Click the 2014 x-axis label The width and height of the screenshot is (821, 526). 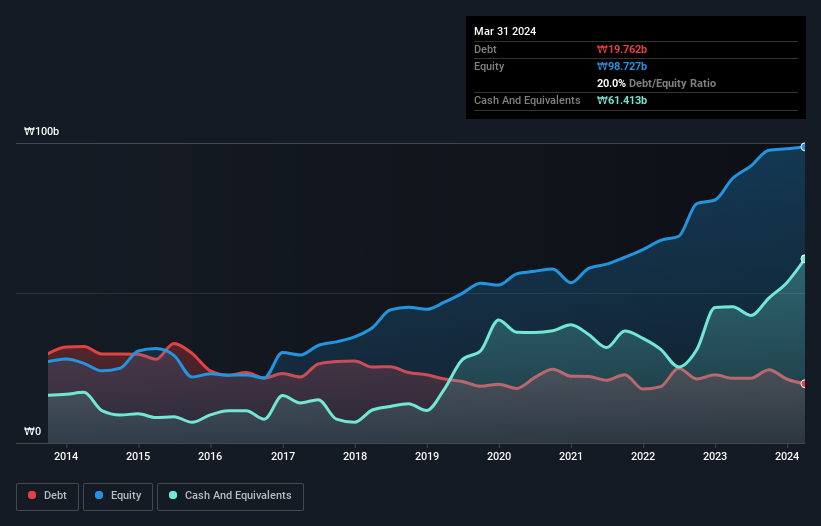pyautogui.click(x=66, y=456)
